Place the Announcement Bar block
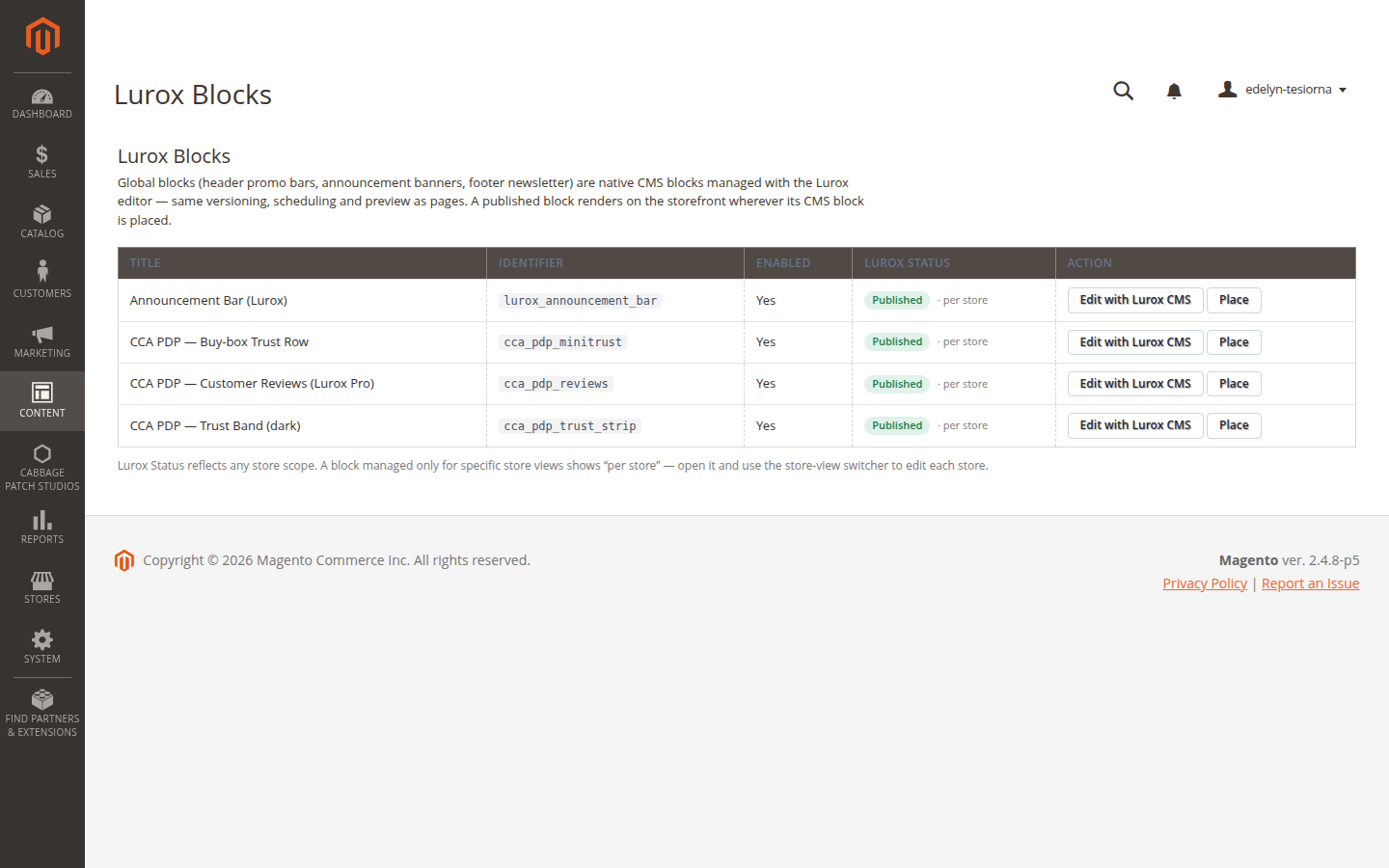The height and width of the screenshot is (868, 1389). [1234, 300]
